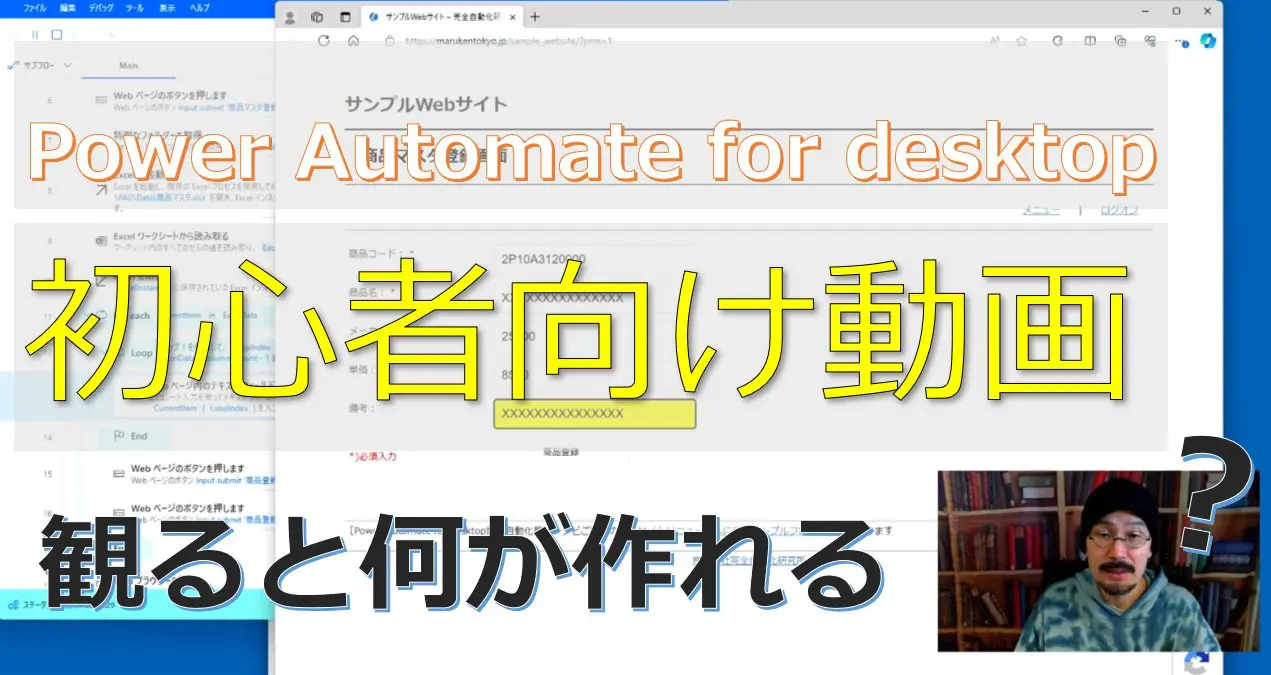Click the status icon in Power Automate status bar
The image size is (1271, 675).
(12, 604)
